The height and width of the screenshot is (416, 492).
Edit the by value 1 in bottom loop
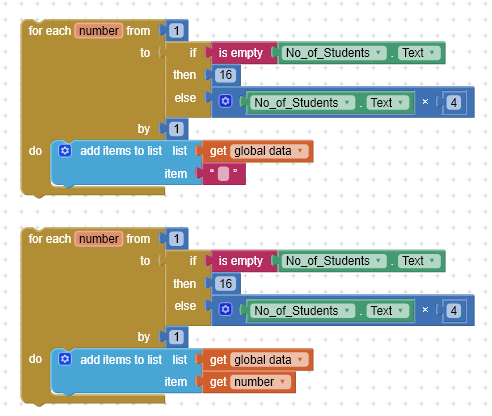click(x=176, y=337)
